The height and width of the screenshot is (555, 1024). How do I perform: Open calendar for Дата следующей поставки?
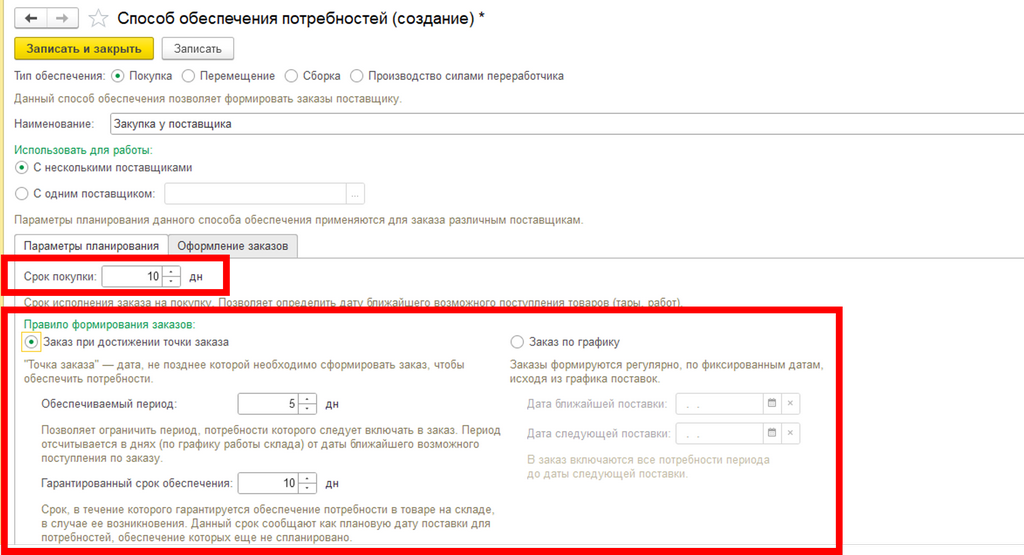[772, 433]
